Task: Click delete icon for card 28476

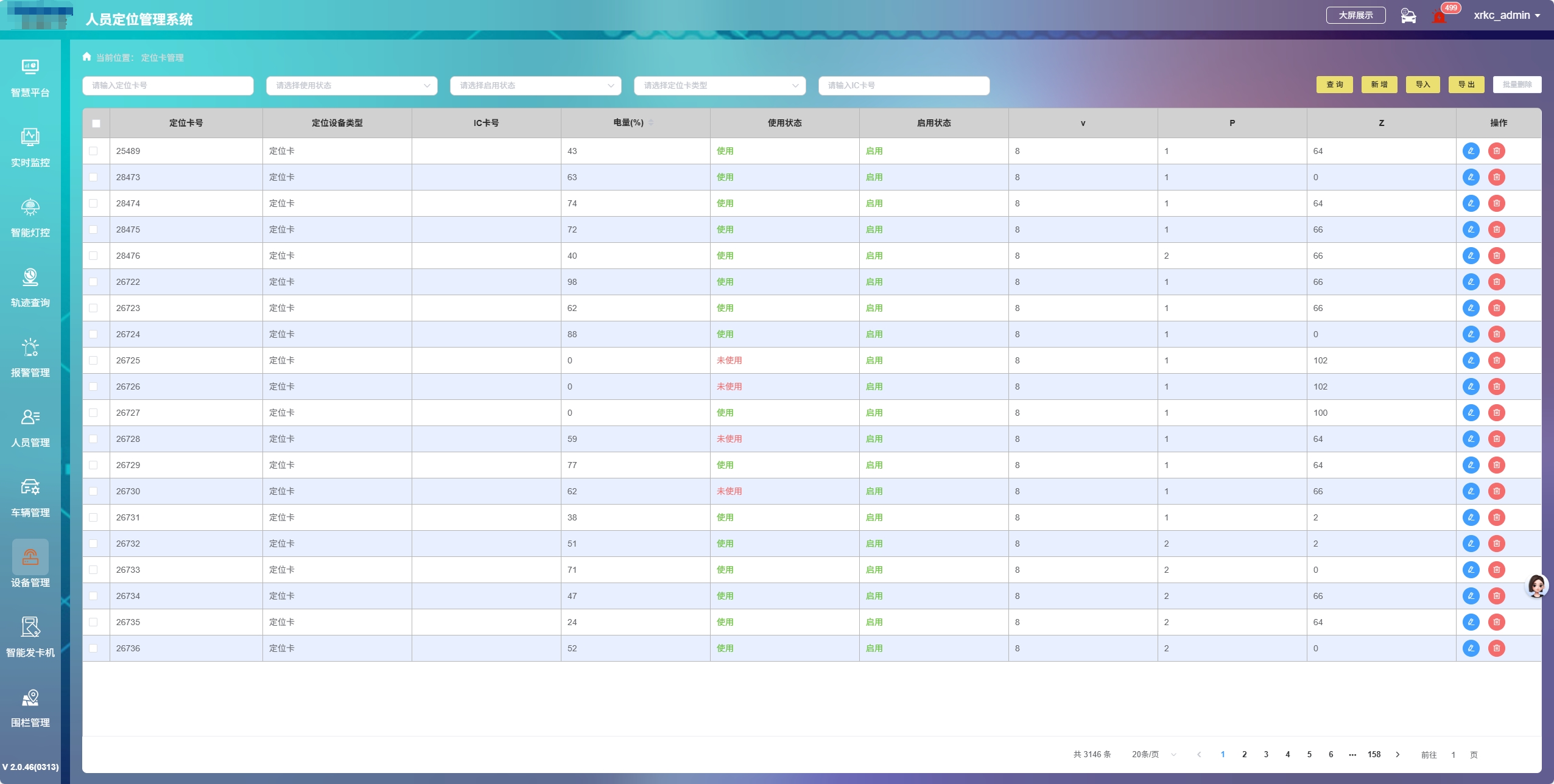Action: click(1496, 256)
